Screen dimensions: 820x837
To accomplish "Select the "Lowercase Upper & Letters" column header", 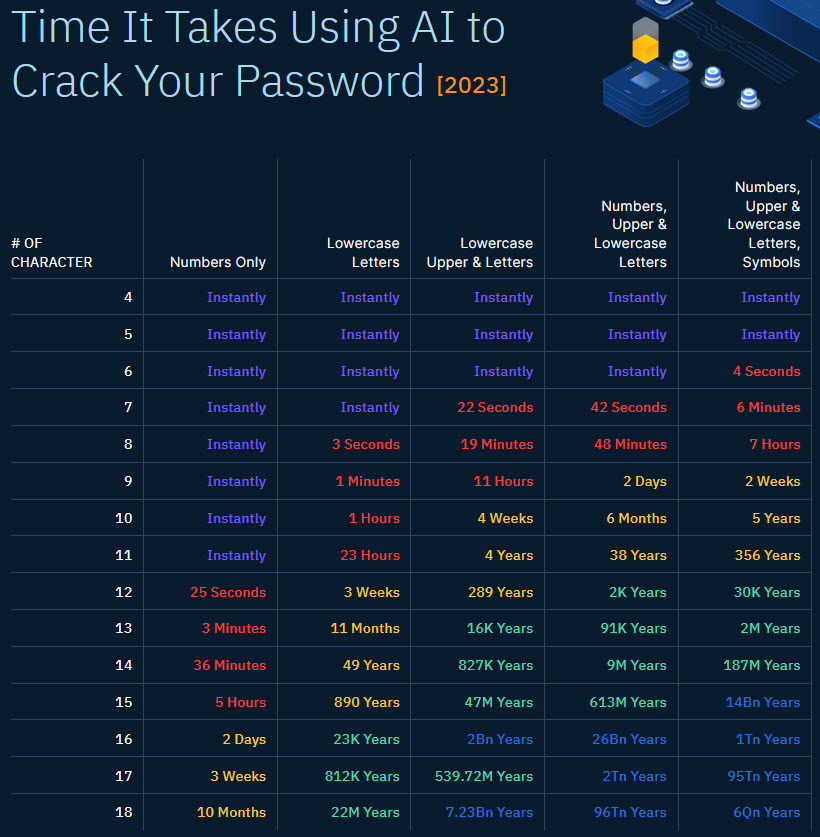I will point(480,252).
